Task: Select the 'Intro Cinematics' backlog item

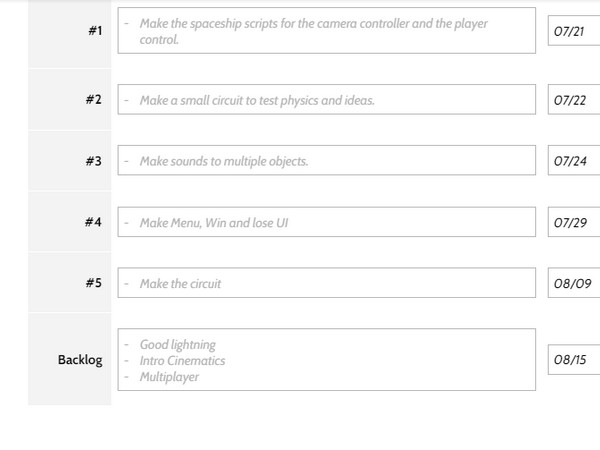Action: [182, 359]
